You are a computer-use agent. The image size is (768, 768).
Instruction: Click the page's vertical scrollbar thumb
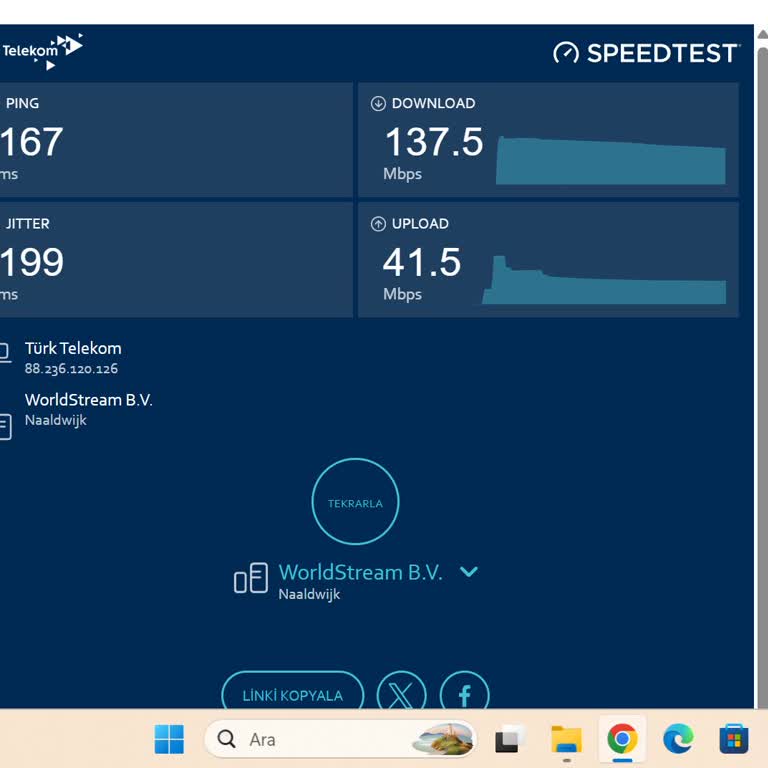(x=763, y=378)
